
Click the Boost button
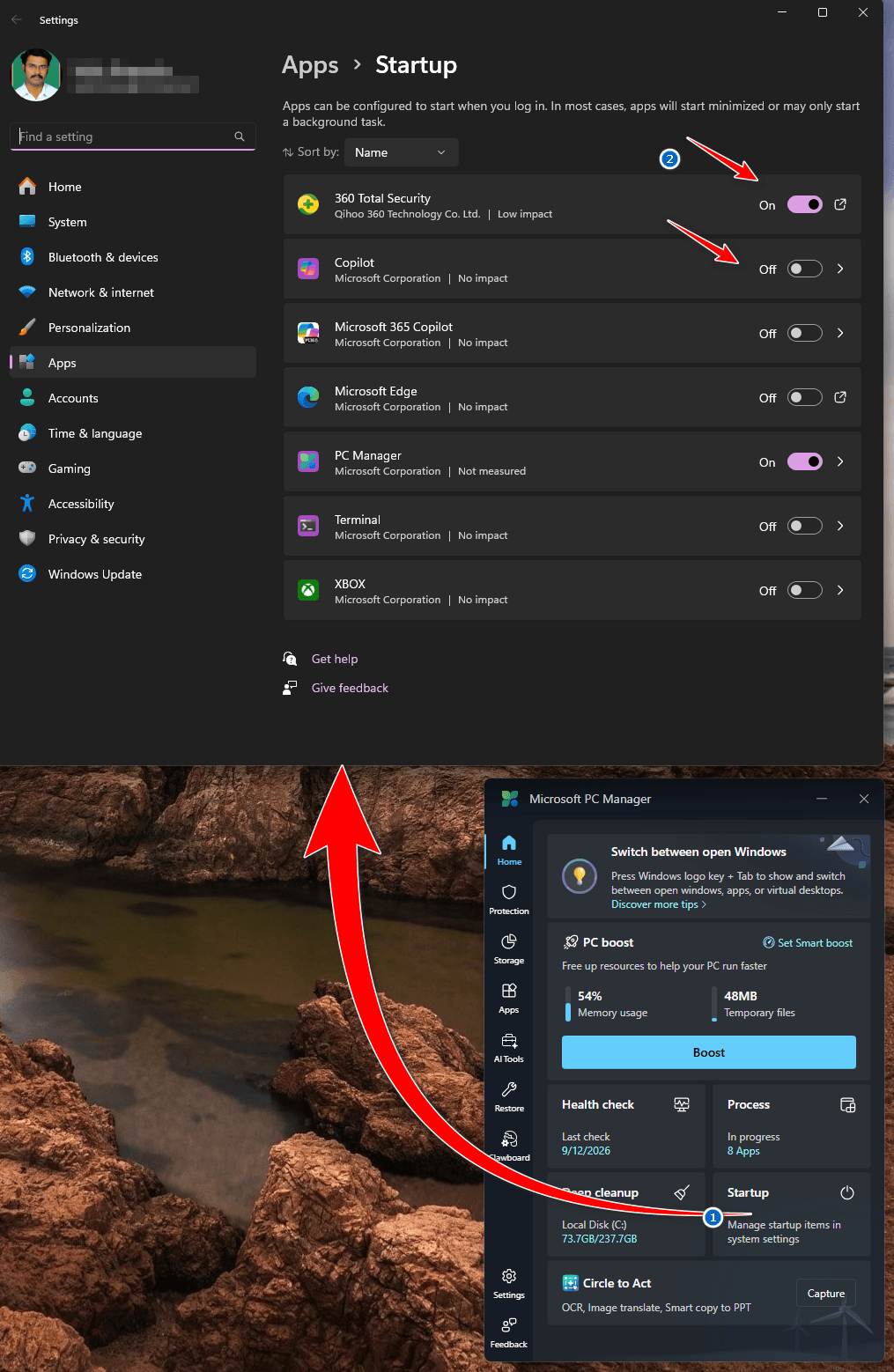click(x=709, y=1052)
